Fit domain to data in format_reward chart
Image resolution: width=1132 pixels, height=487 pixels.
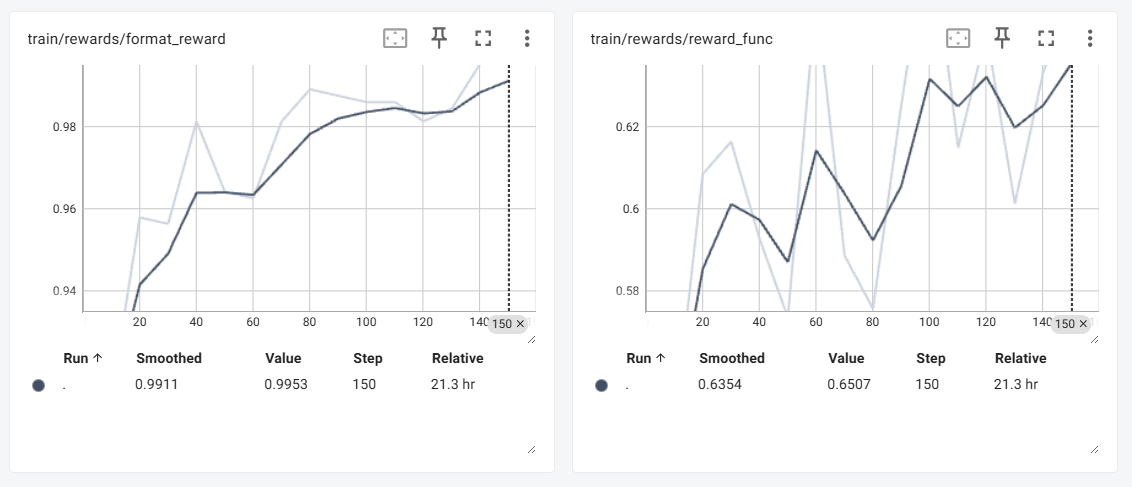point(395,39)
